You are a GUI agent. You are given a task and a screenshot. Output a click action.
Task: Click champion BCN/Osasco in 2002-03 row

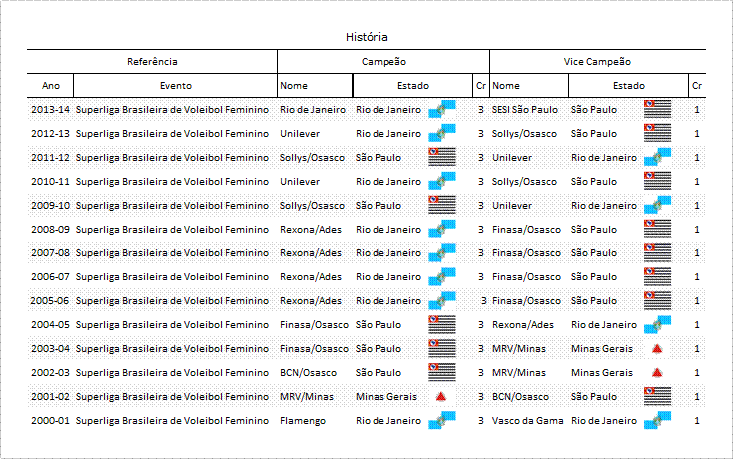pyautogui.click(x=308, y=373)
